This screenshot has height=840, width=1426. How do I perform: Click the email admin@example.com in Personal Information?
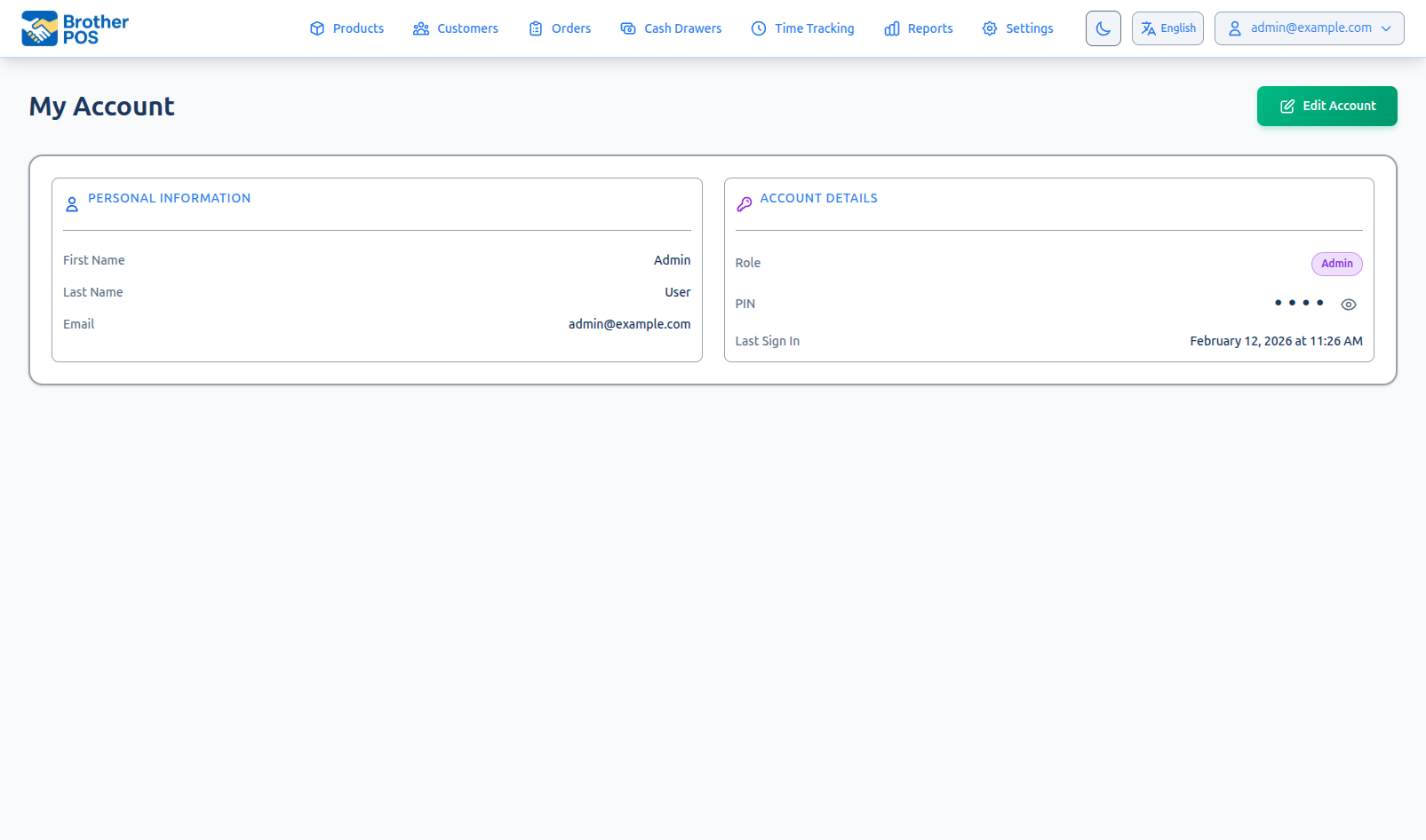(629, 323)
